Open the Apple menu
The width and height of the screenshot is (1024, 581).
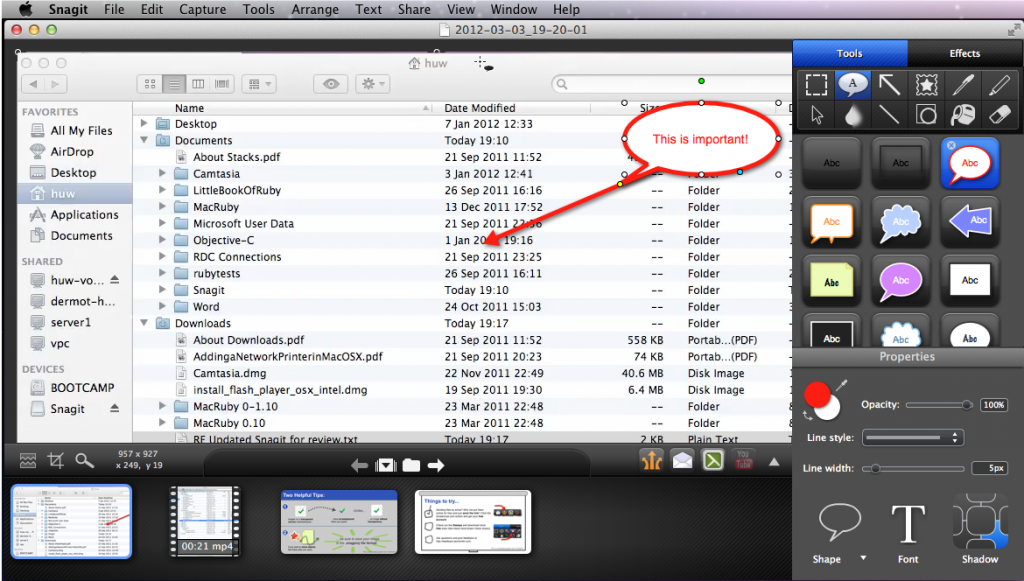(25, 9)
